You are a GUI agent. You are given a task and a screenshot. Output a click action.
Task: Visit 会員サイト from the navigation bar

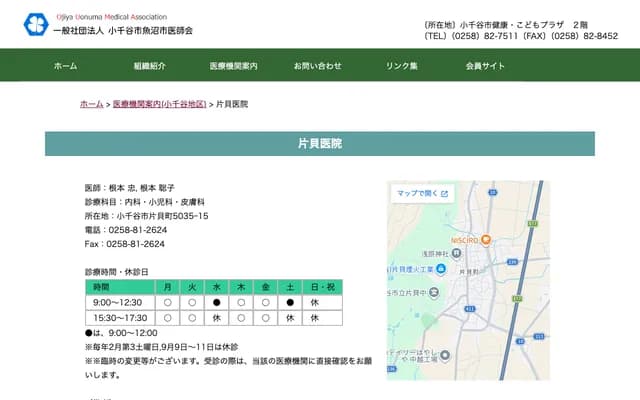pos(485,65)
